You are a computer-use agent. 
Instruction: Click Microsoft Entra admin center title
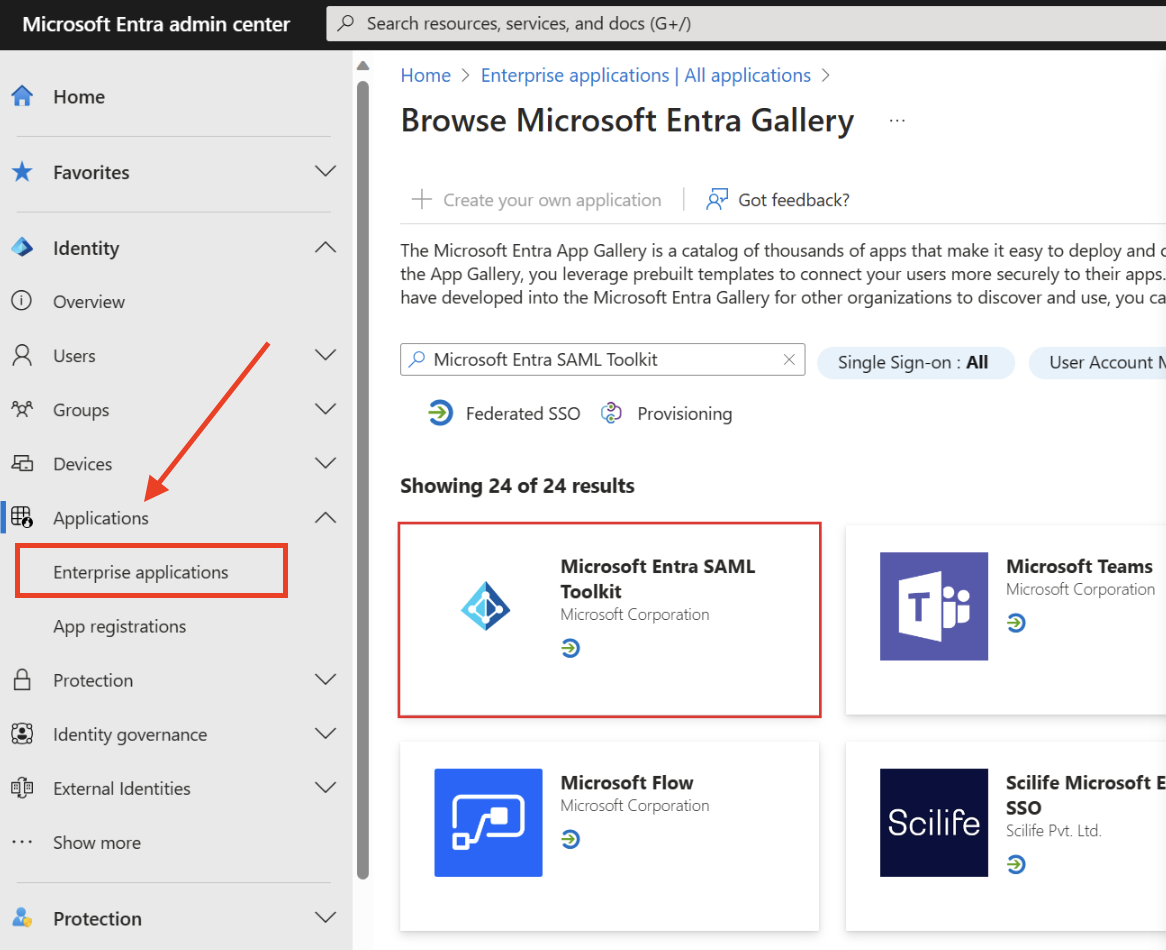pyautogui.click(x=156, y=24)
